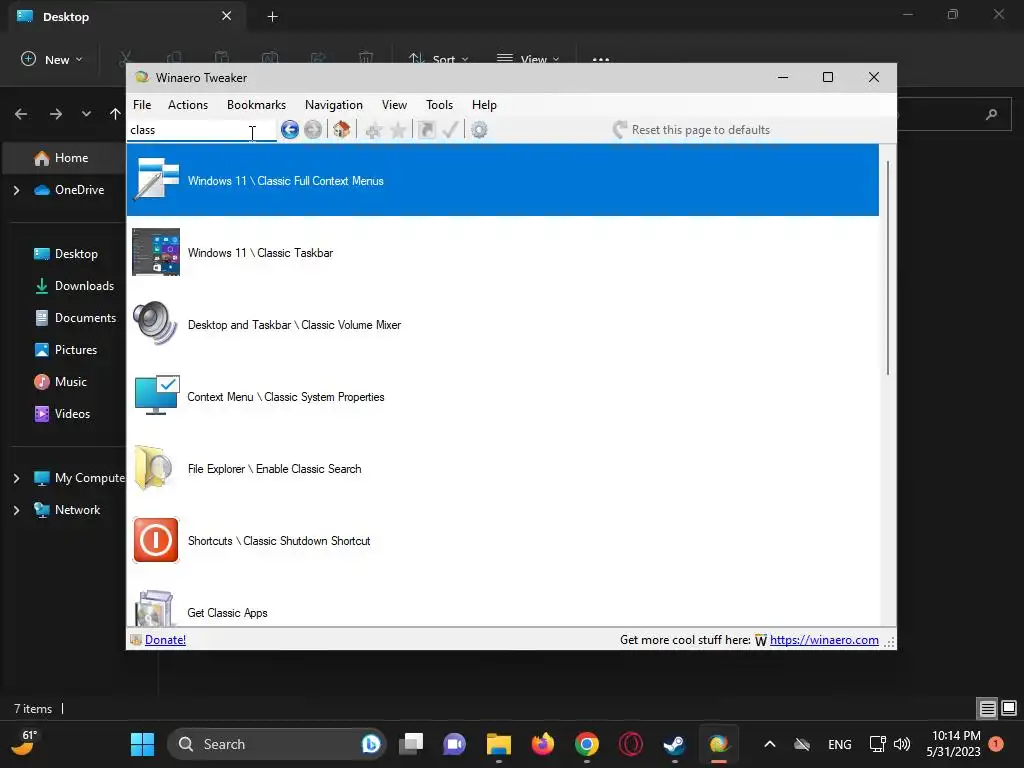
Task: Click the Forward arrow in Winaero Tweaker toolbar
Action: [313, 130]
